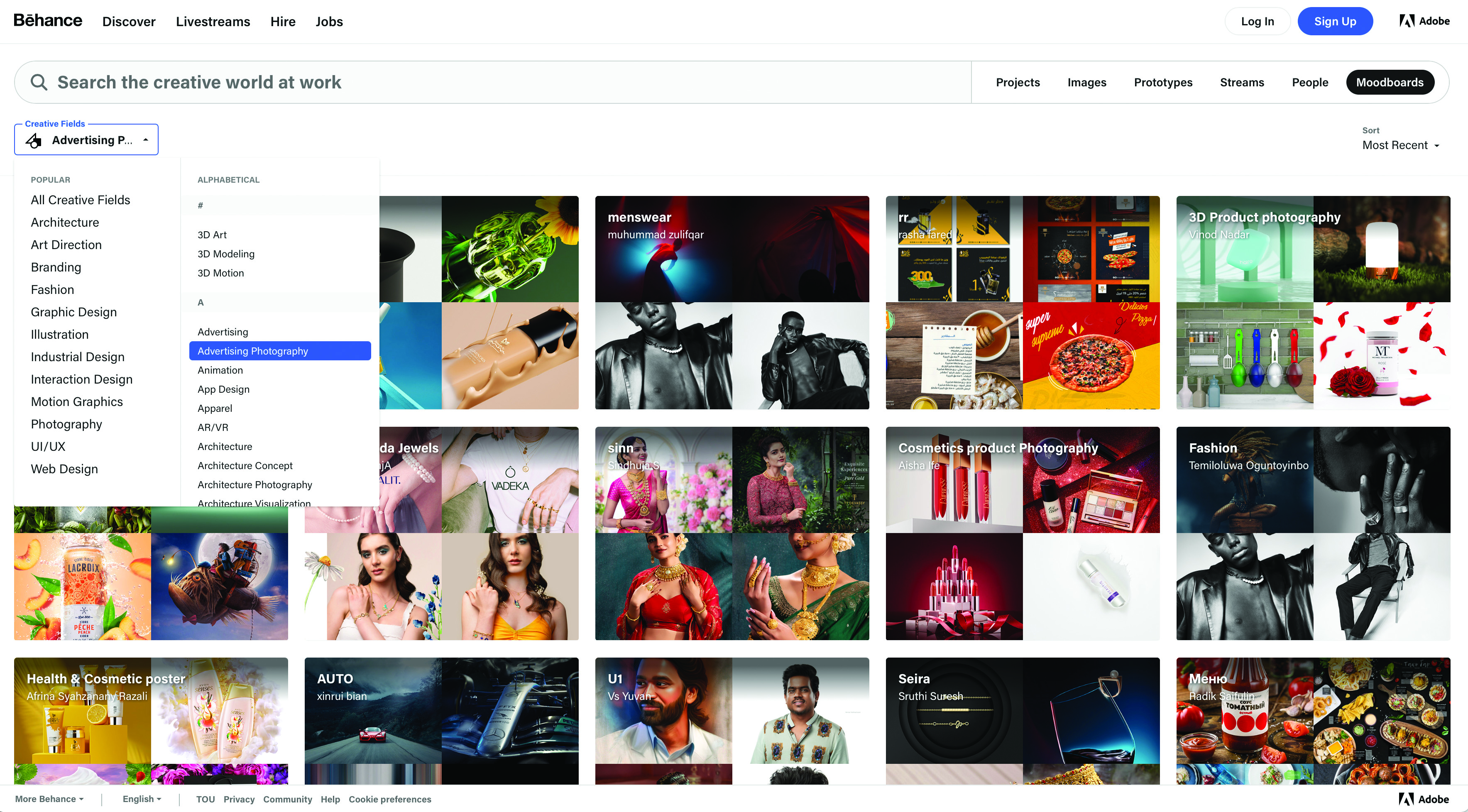Choose UI/UX field
1468x812 pixels.
coord(48,447)
